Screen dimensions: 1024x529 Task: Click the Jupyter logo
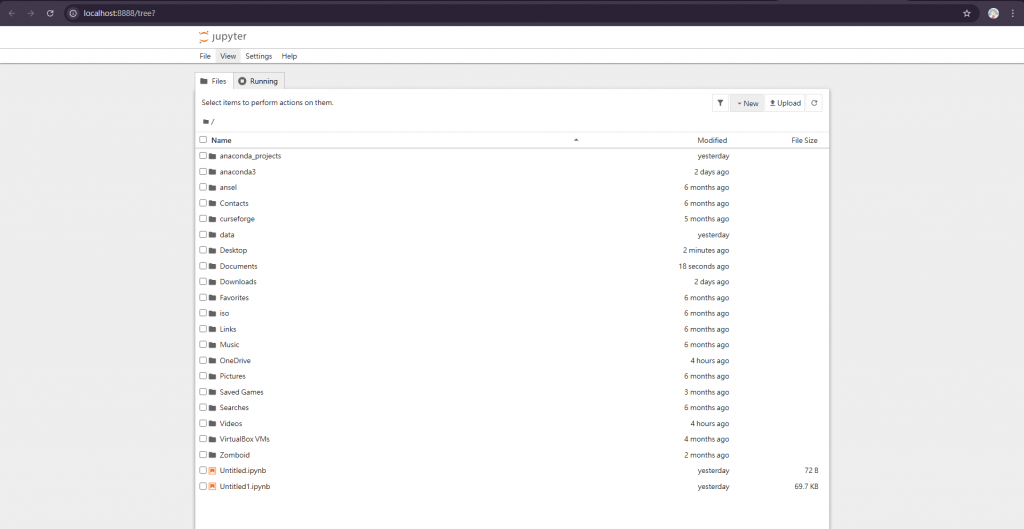pyautogui.click(x=223, y=37)
